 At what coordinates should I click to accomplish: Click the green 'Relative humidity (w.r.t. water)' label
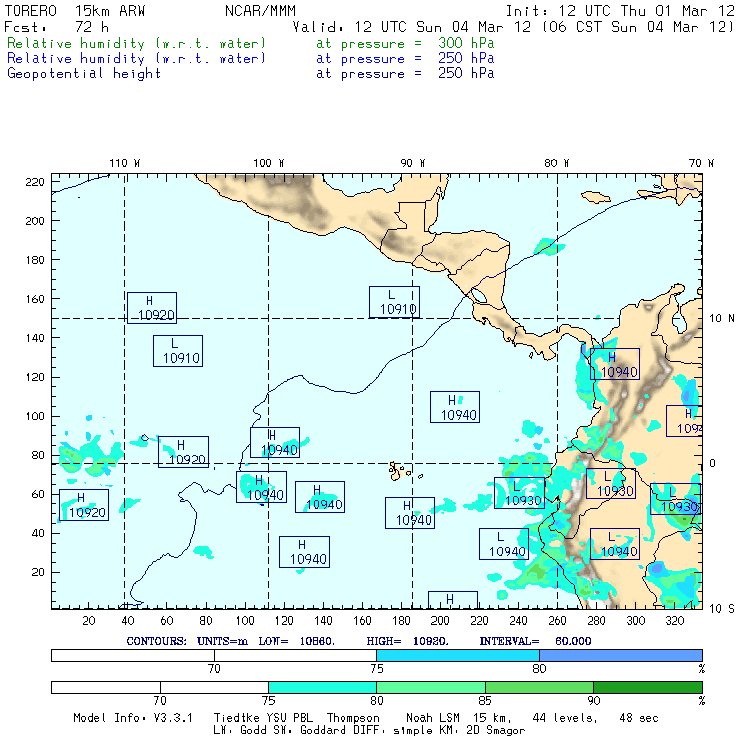136,43
